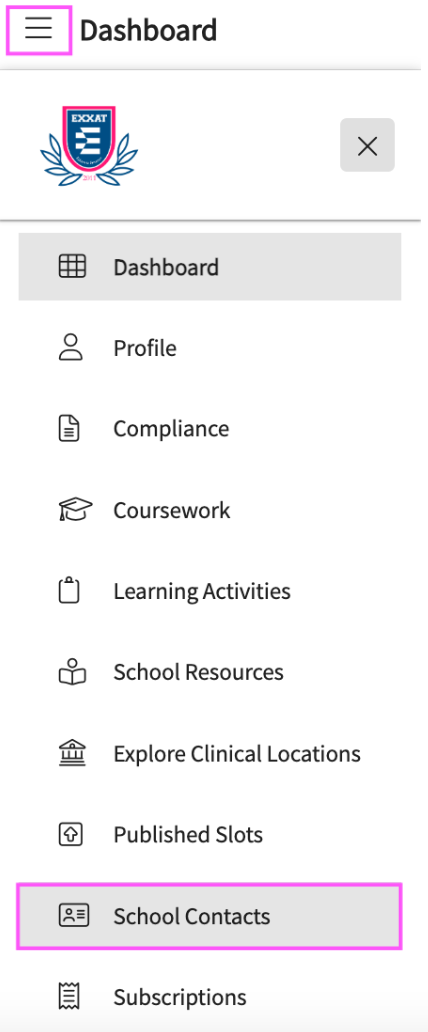Click the School Contacts ID card icon
The image size is (428, 1032).
click(x=74, y=916)
